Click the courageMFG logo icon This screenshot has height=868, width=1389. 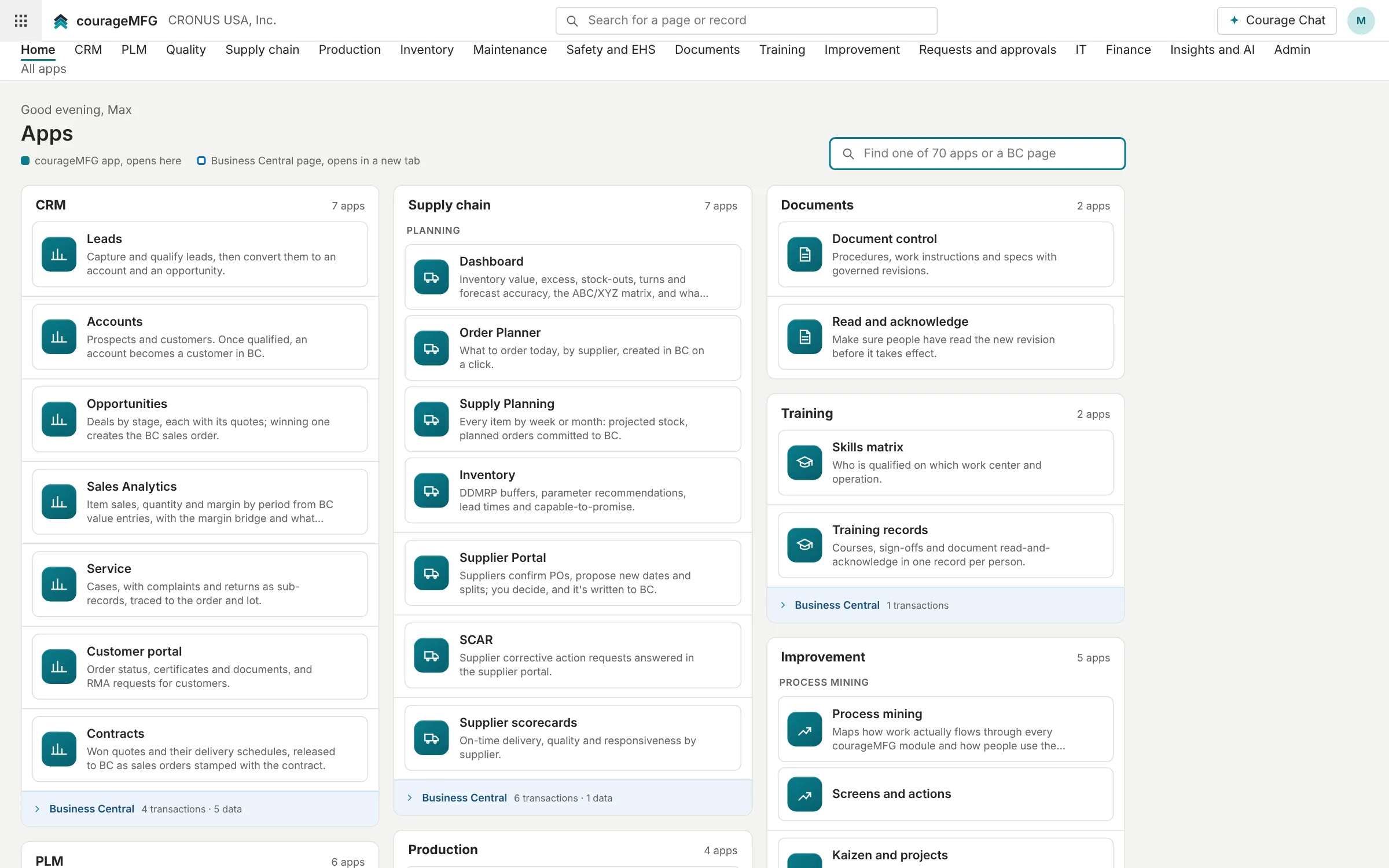pos(61,21)
